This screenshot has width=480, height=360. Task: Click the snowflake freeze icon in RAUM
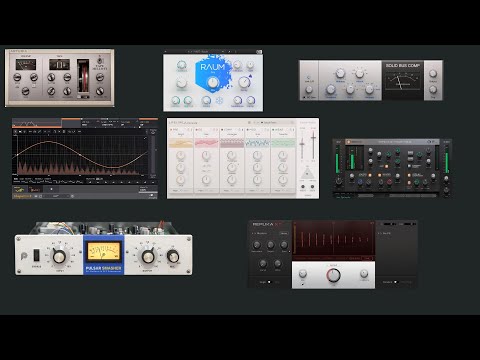click(219, 100)
